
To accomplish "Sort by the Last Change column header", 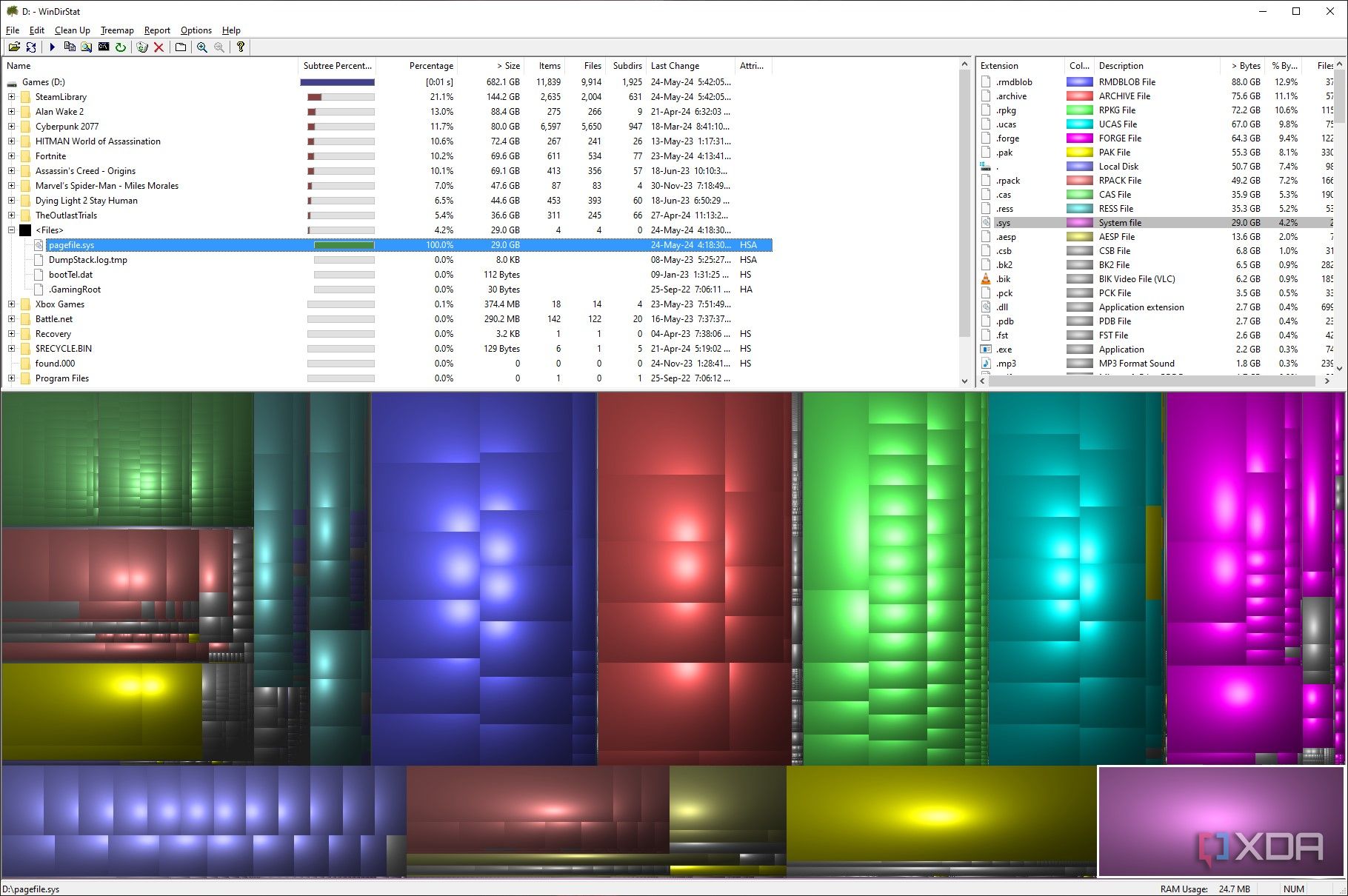I will coord(690,66).
